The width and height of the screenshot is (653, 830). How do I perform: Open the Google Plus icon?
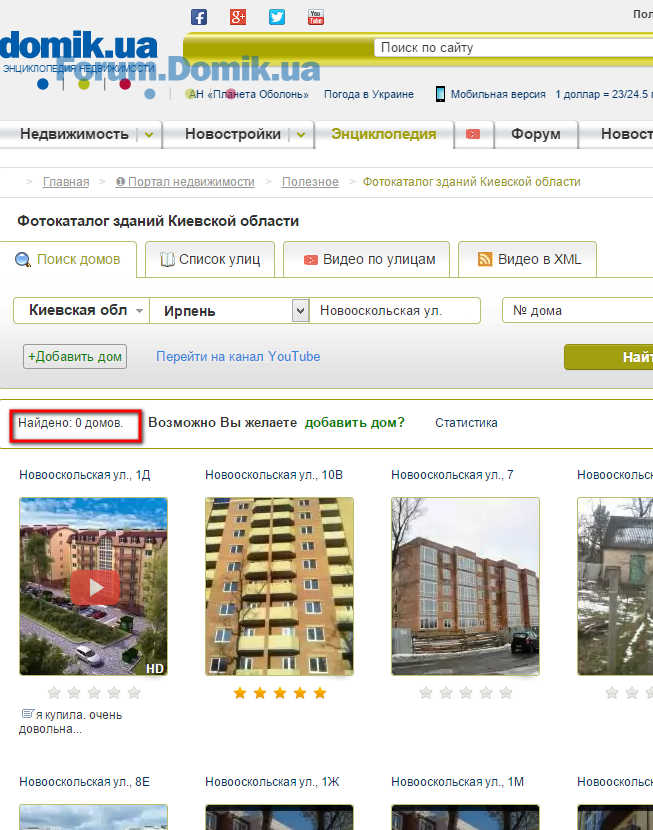[238, 17]
